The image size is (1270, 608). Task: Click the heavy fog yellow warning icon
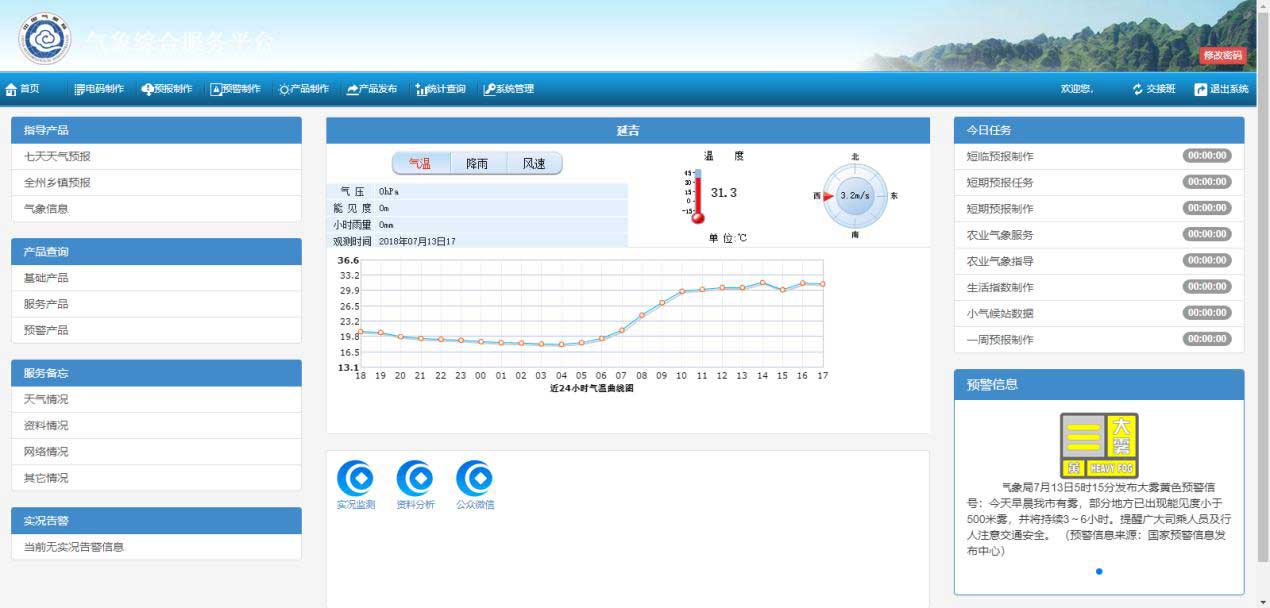point(1099,445)
